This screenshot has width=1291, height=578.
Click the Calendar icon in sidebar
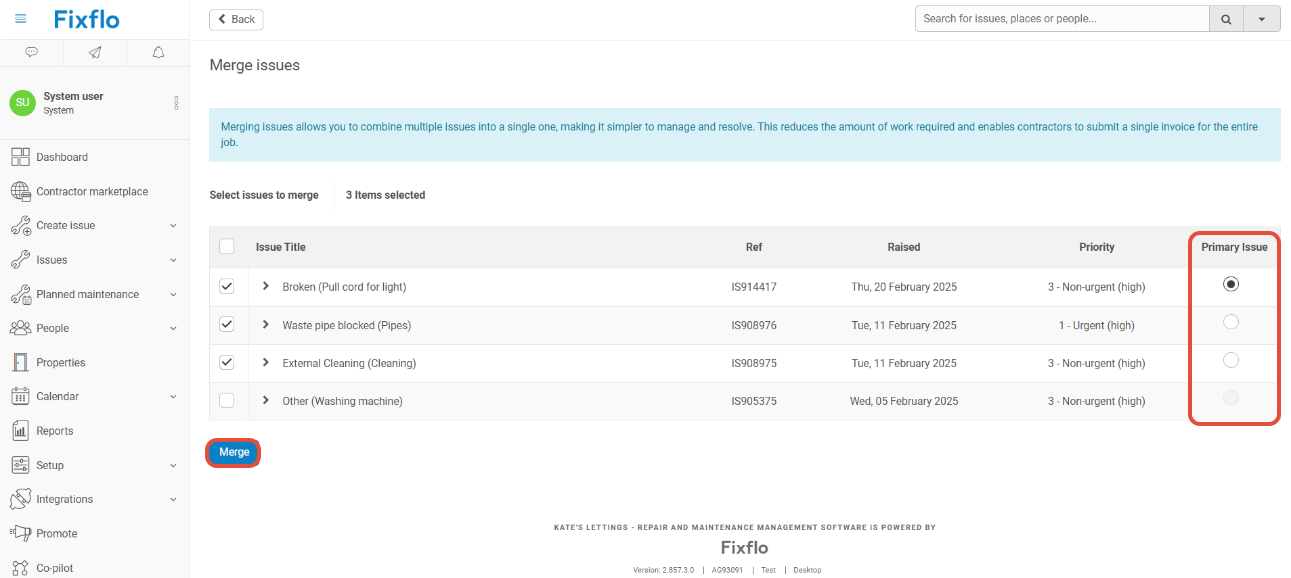(x=20, y=396)
